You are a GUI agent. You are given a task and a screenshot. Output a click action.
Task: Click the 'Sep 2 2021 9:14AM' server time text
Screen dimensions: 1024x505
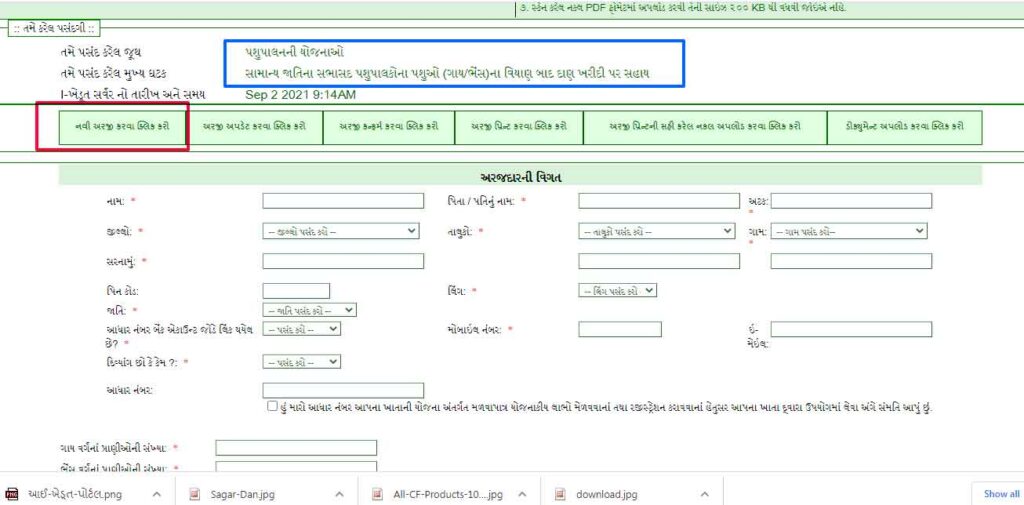pos(300,95)
